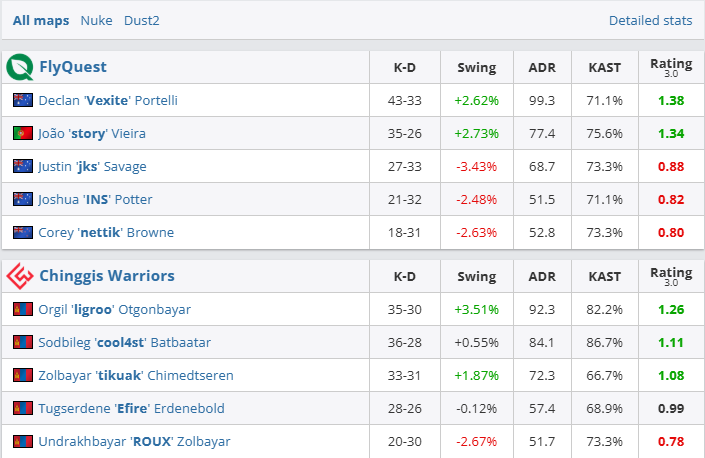705x458 pixels.
Task: Click the flag icon beside jks Savage
Action: point(23,166)
